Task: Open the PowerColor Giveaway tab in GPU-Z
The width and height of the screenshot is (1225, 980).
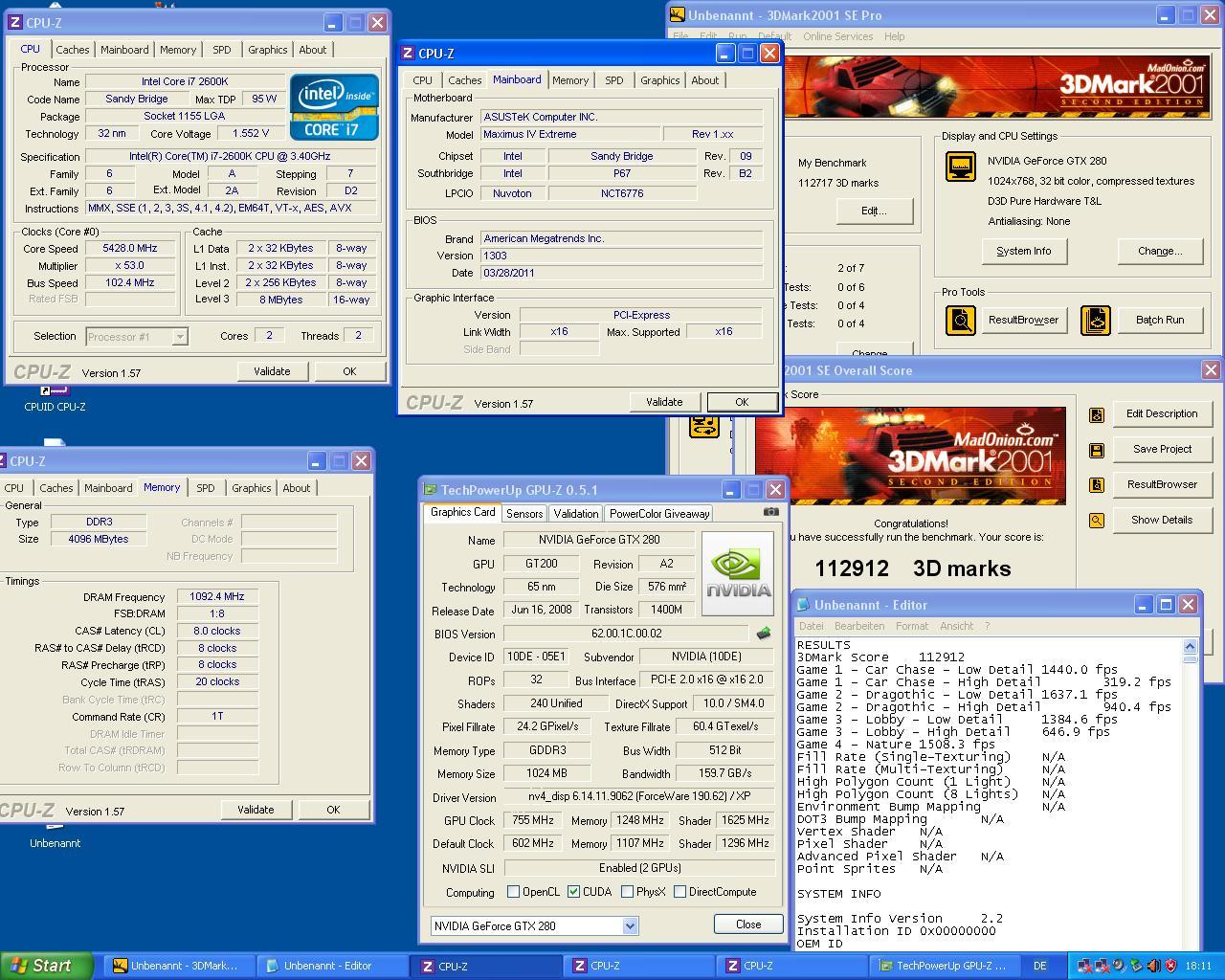Action: 659,514
